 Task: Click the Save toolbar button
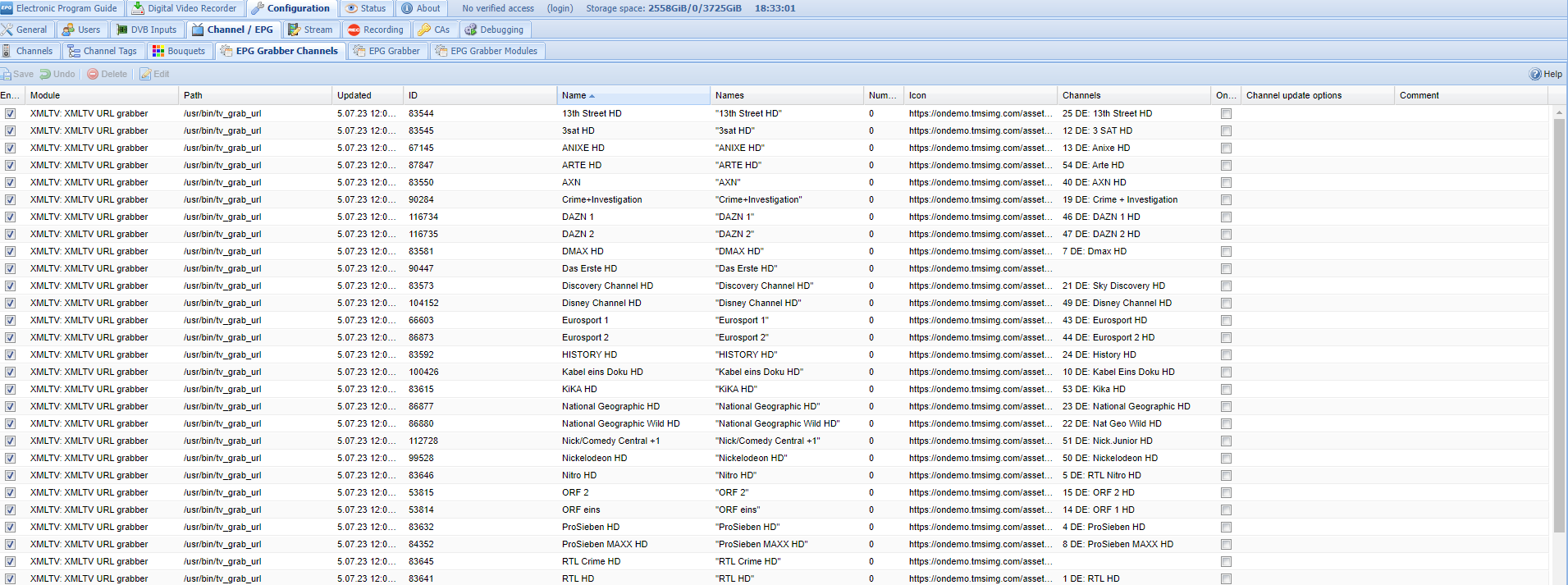coord(17,74)
